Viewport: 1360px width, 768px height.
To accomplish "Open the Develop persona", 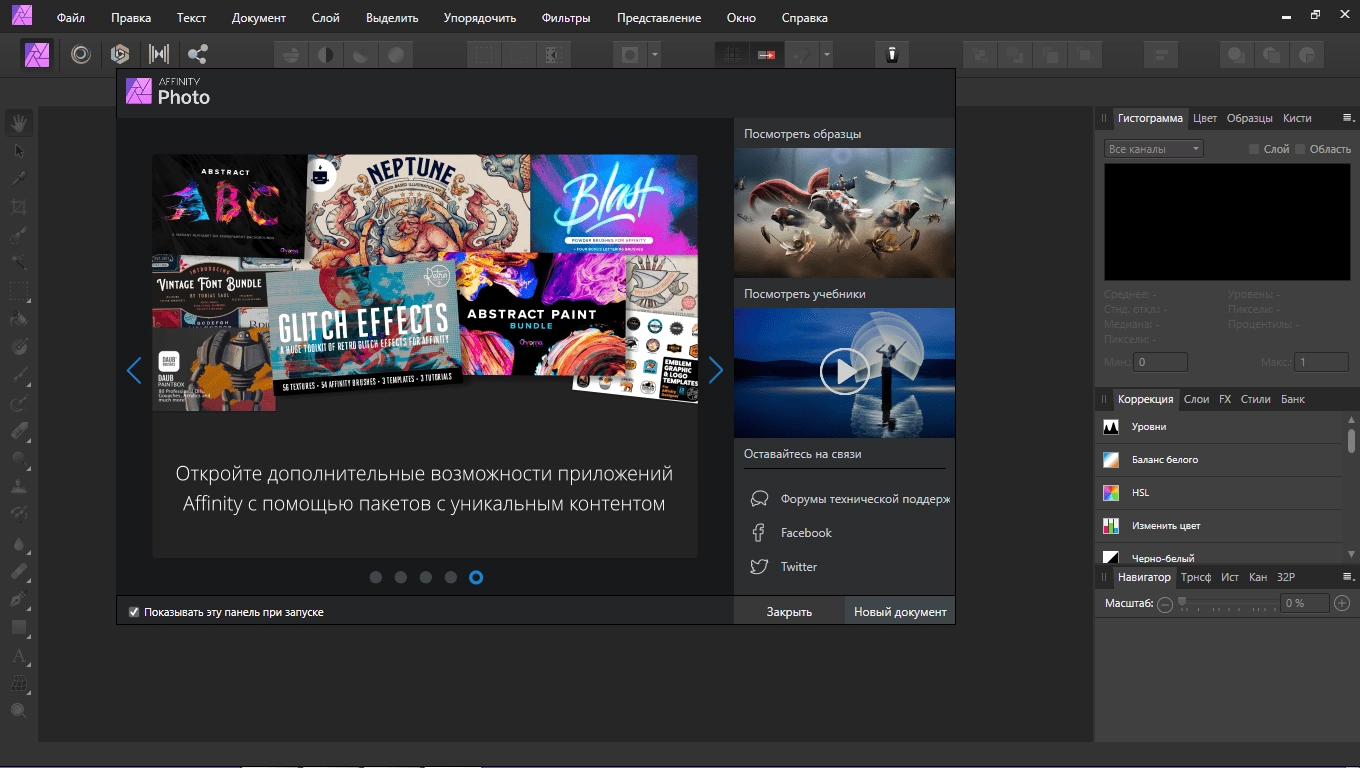I will [120, 54].
